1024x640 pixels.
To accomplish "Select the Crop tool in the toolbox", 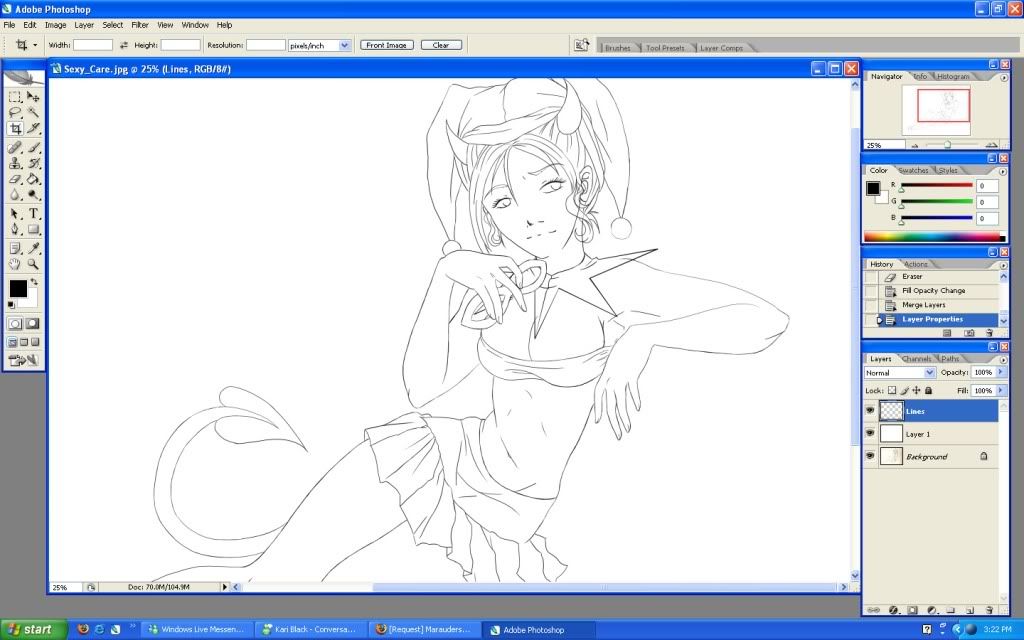I will click(15, 129).
